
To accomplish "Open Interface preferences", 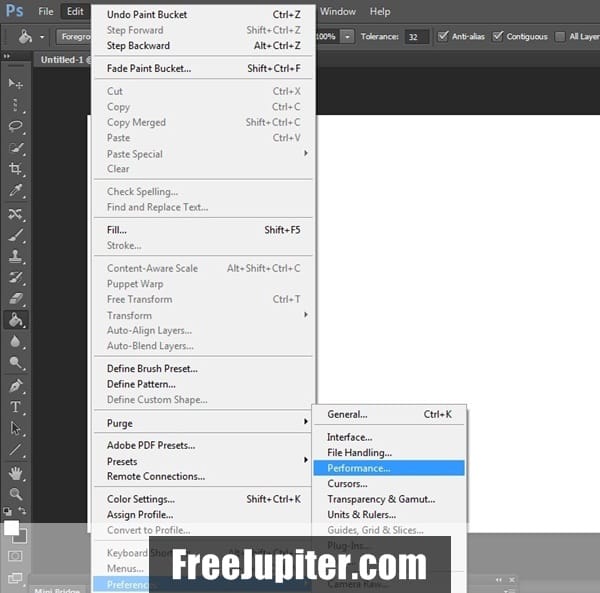I will point(389,437).
